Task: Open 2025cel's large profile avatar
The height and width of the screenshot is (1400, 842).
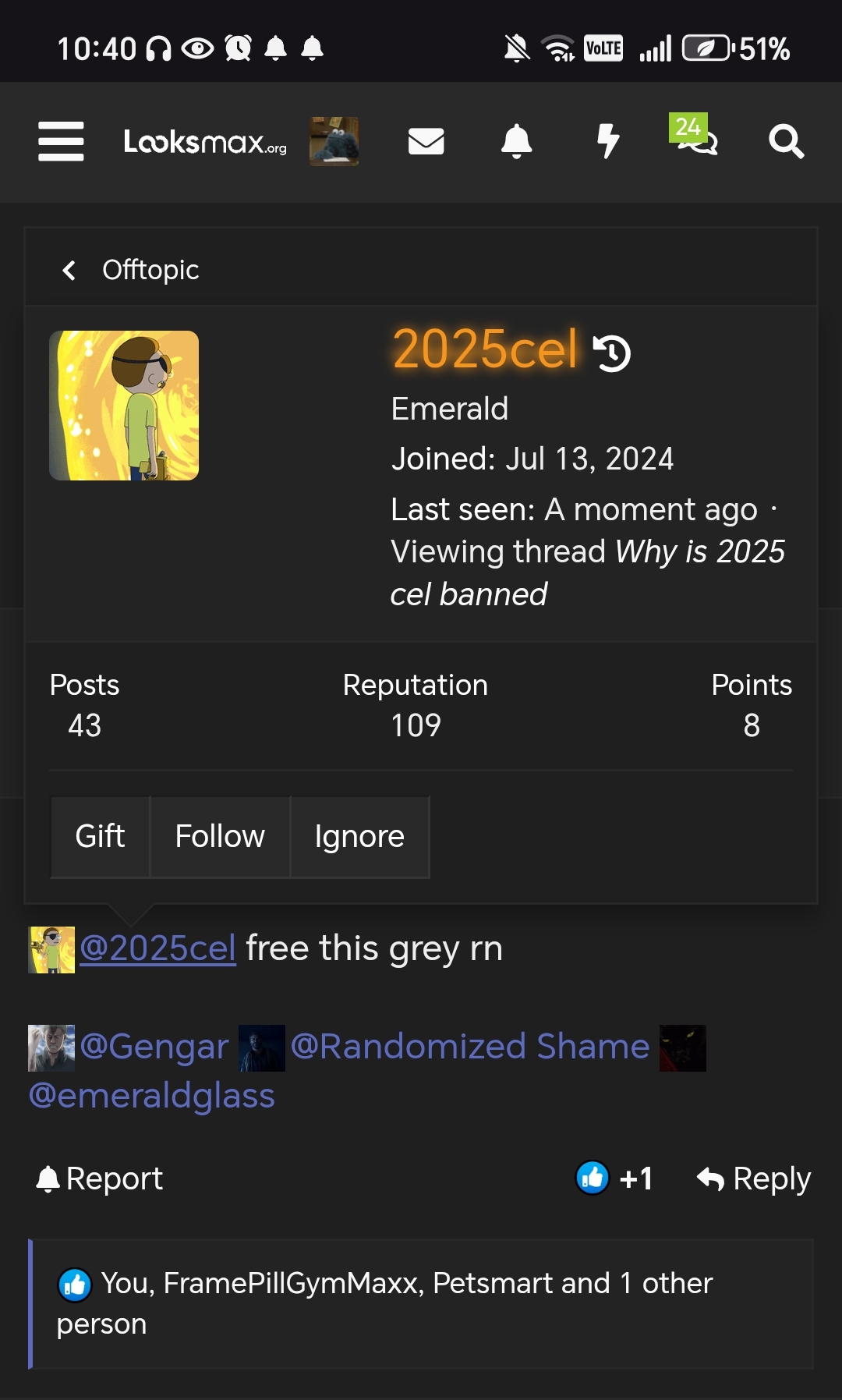Action: 124,406
